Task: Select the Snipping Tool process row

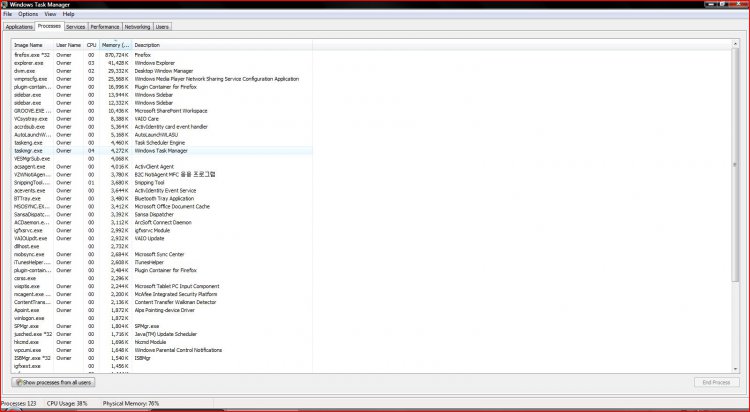Action: tap(162, 183)
